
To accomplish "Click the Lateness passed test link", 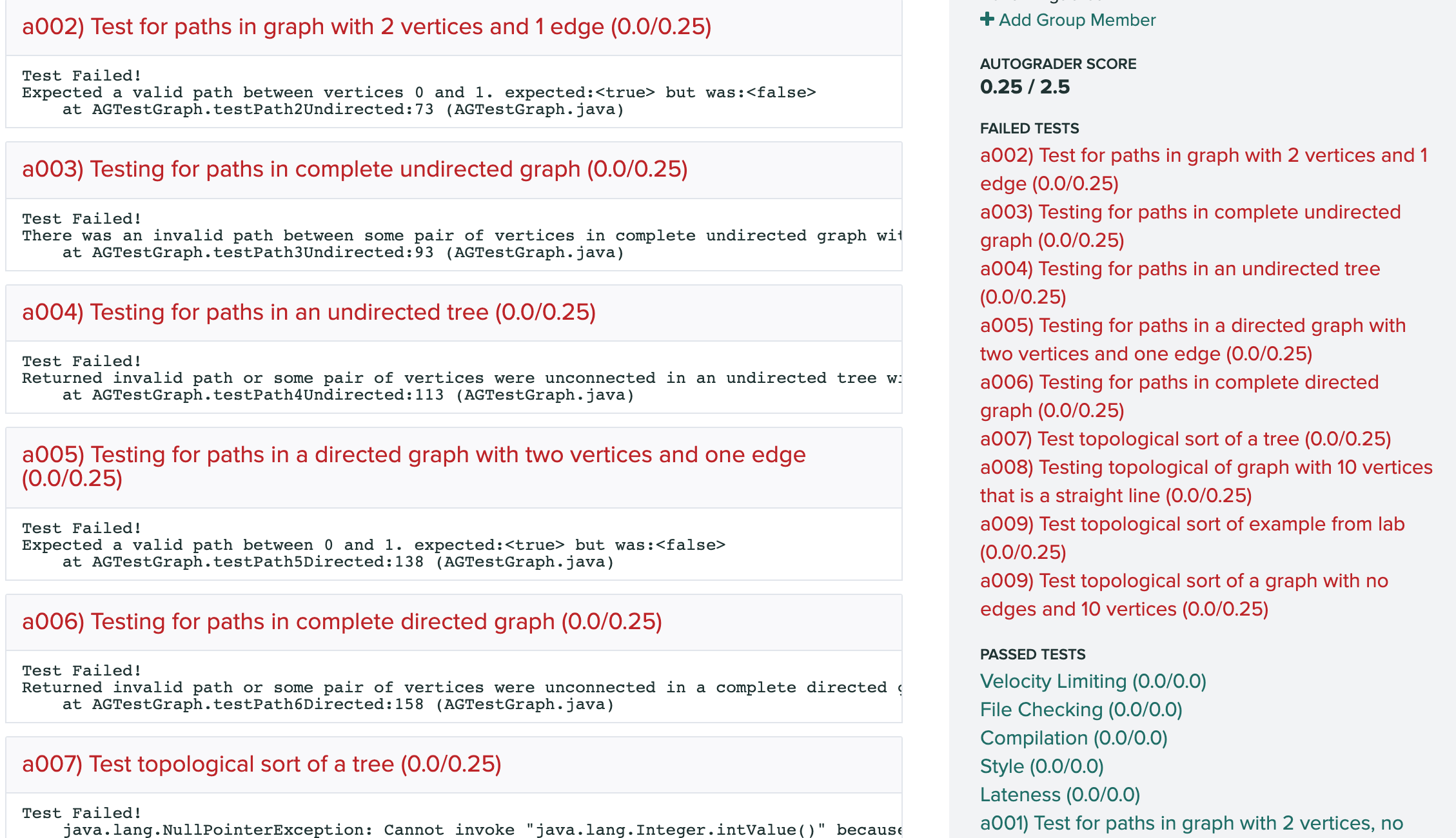I will coord(1059,795).
